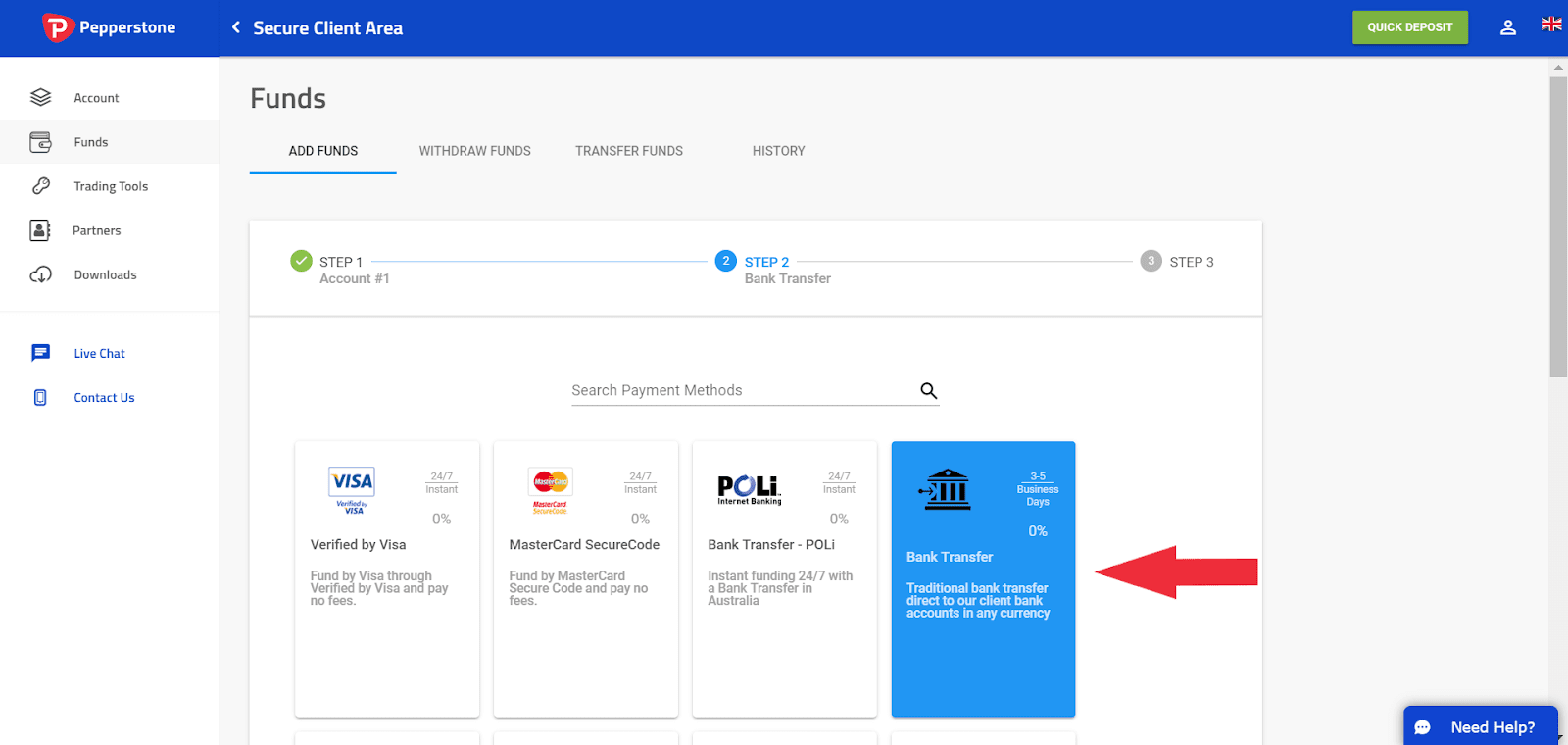The image size is (1568, 745).
Task: Click the Pepperstone logo
Action: (109, 27)
